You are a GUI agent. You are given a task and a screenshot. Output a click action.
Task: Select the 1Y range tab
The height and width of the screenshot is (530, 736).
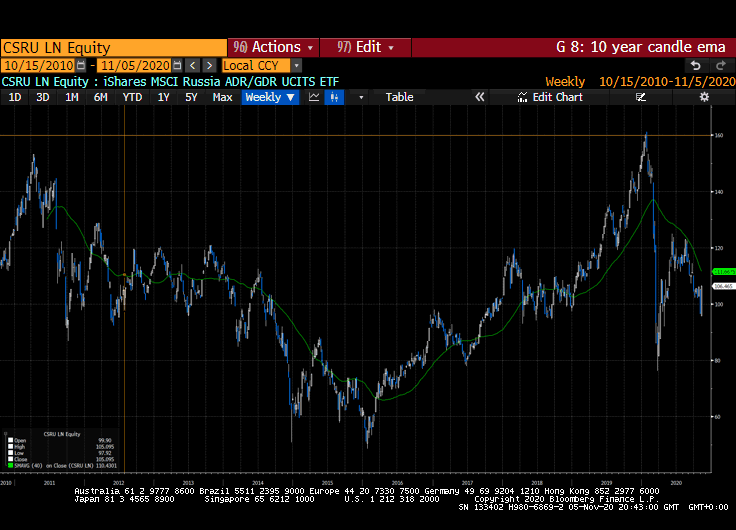pos(163,97)
